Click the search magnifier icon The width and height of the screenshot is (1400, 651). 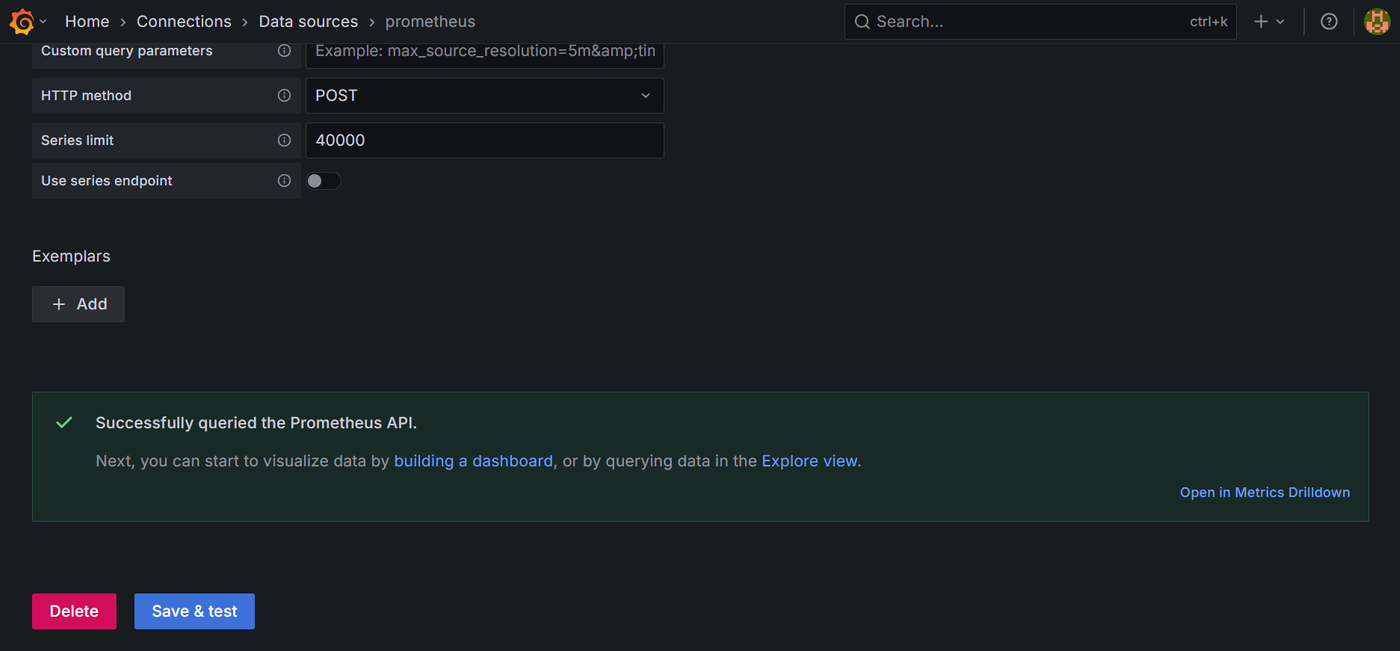pos(862,21)
